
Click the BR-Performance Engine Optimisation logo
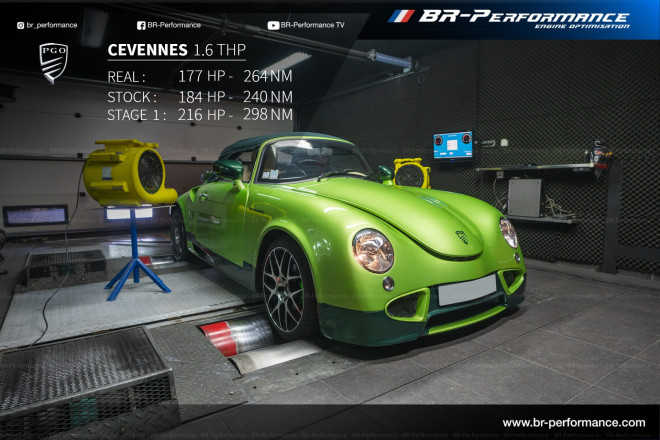(x=523, y=18)
